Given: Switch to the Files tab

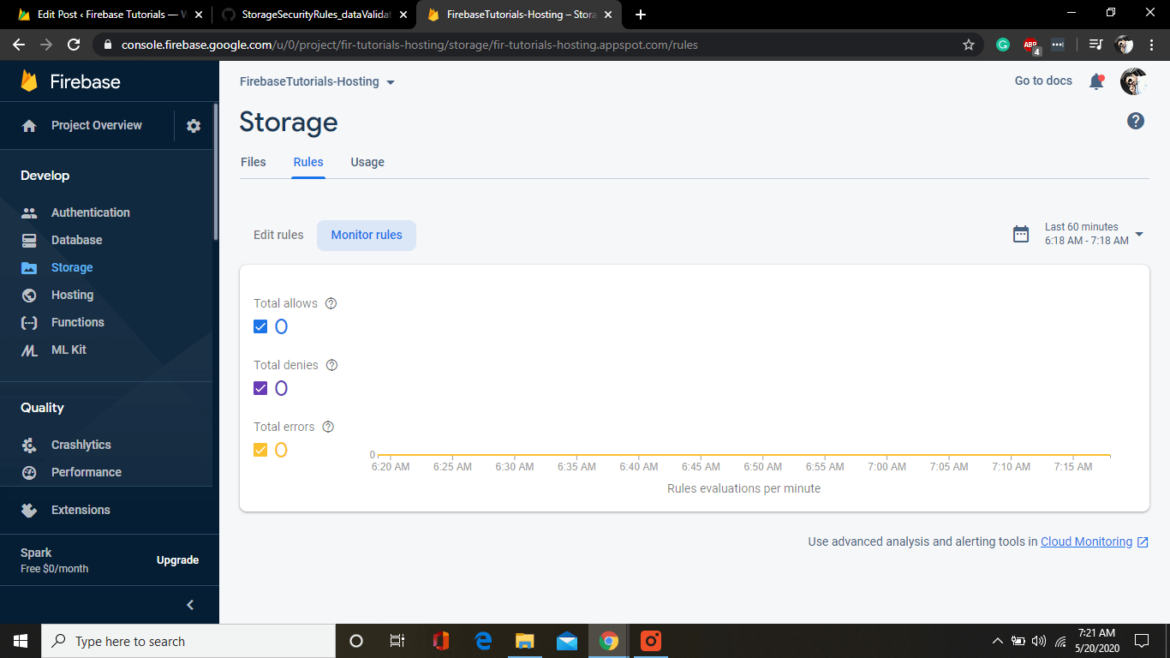Looking at the screenshot, I should pyautogui.click(x=253, y=161).
